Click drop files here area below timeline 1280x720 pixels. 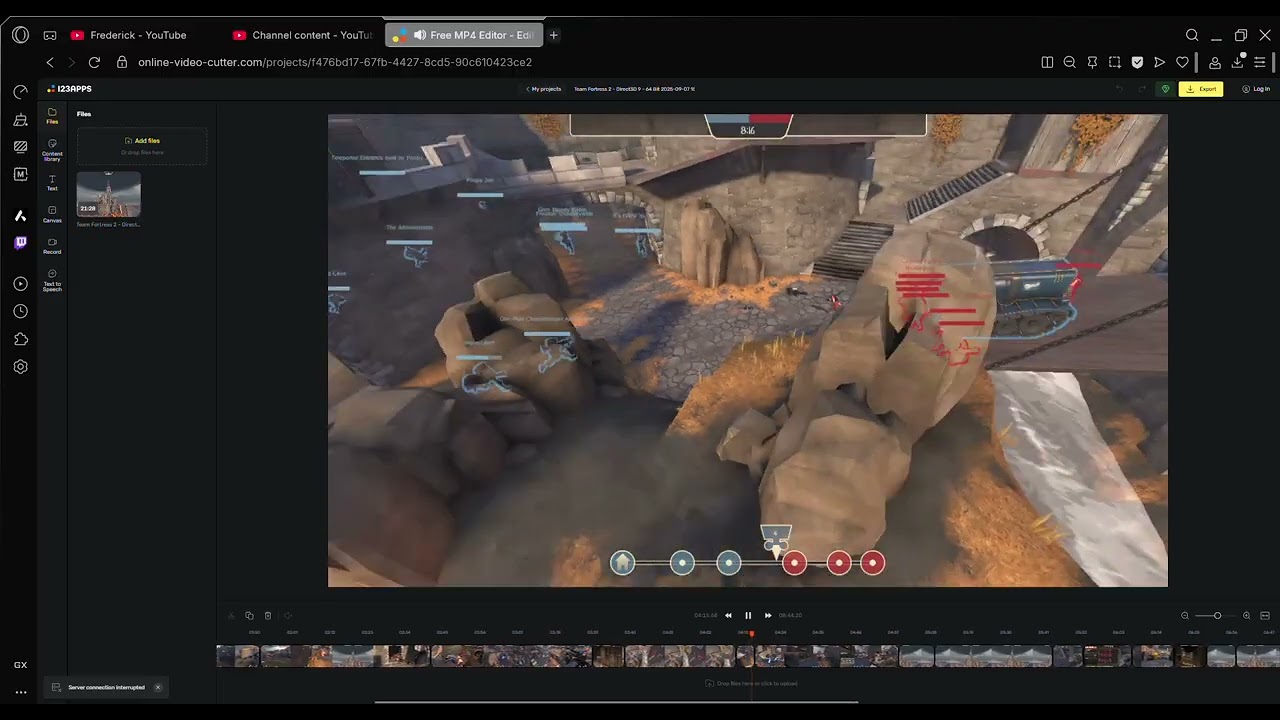coord(751,684)
